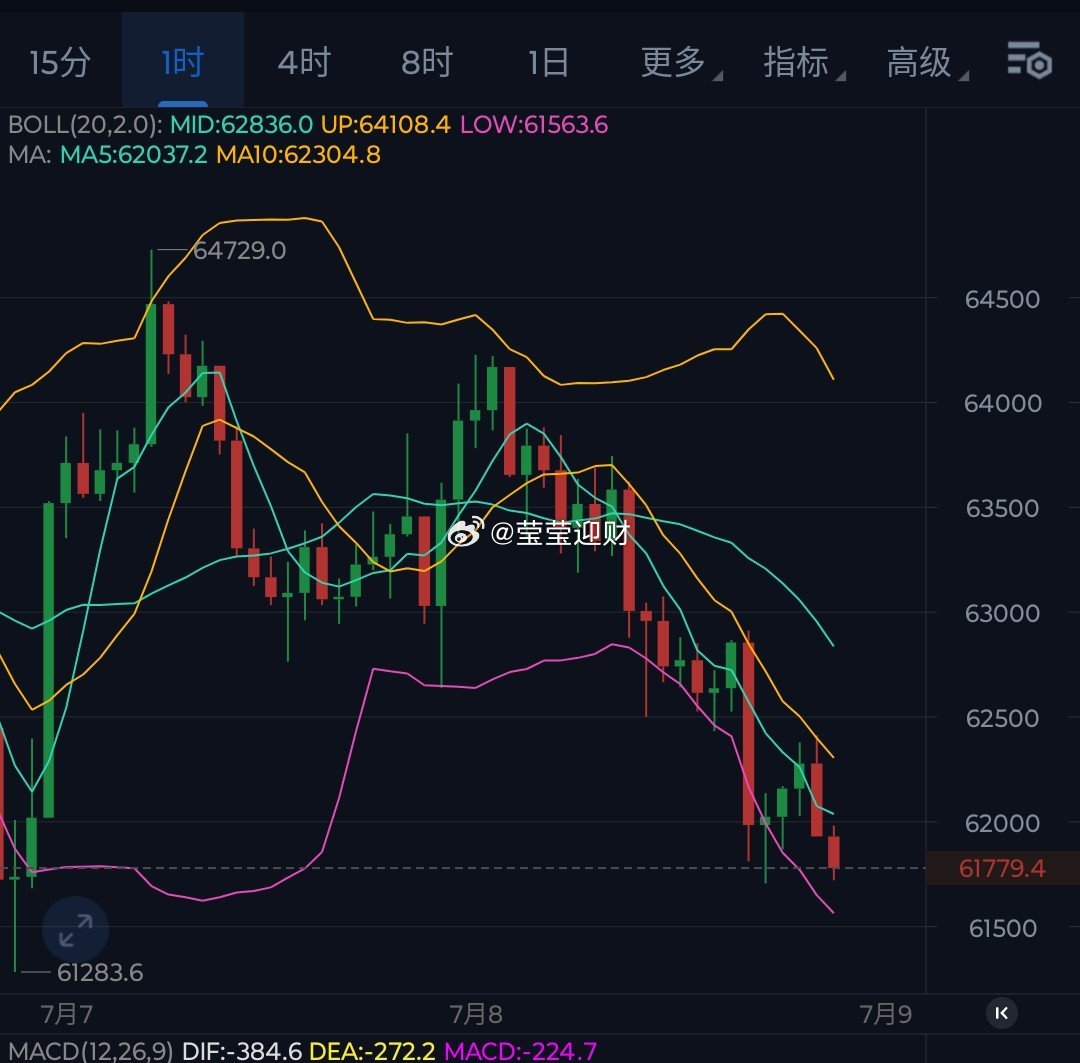Click the DEA:-272.2 value

373,1051
